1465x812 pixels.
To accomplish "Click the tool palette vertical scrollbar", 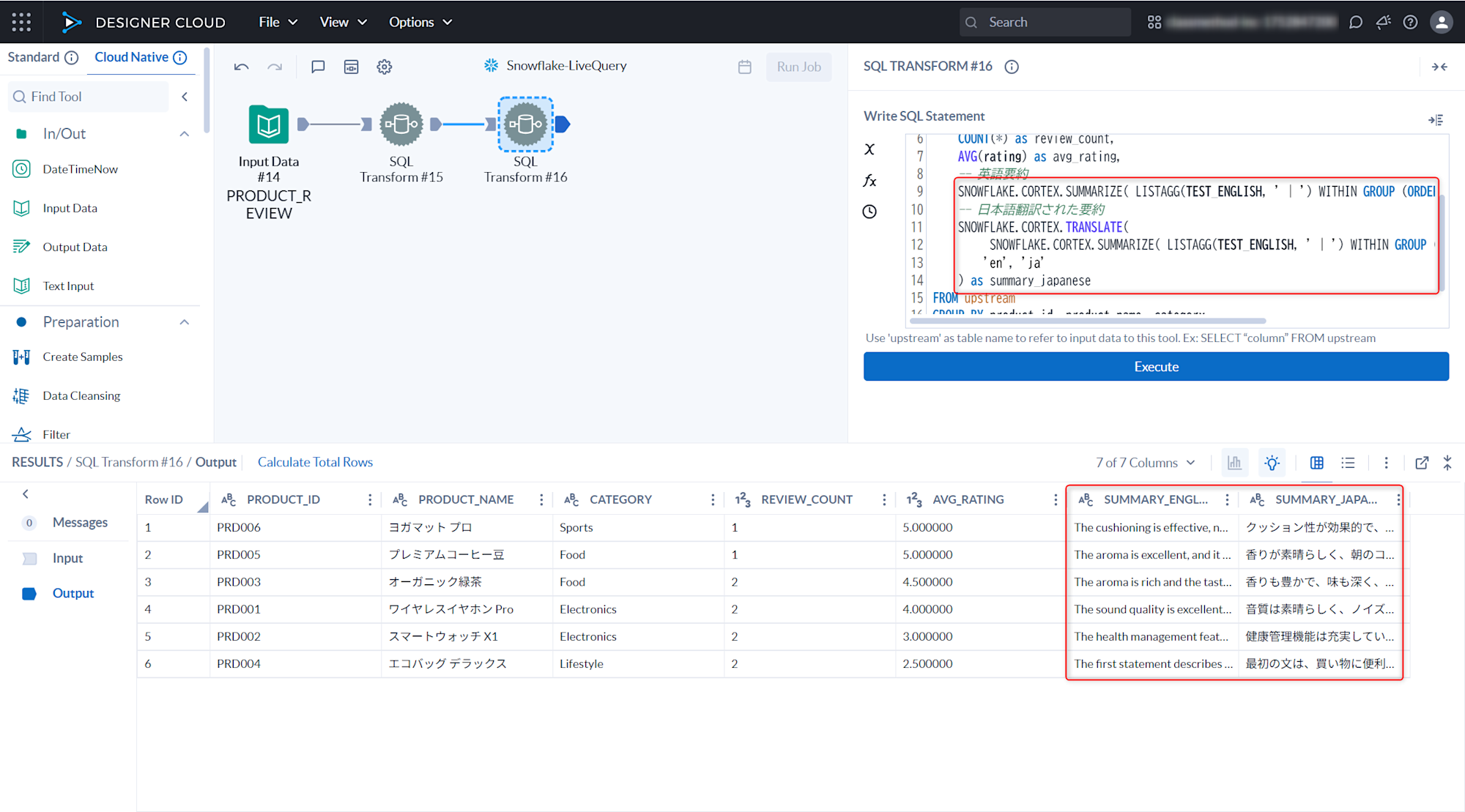I will pyautogui.click(x=207, y=91).
